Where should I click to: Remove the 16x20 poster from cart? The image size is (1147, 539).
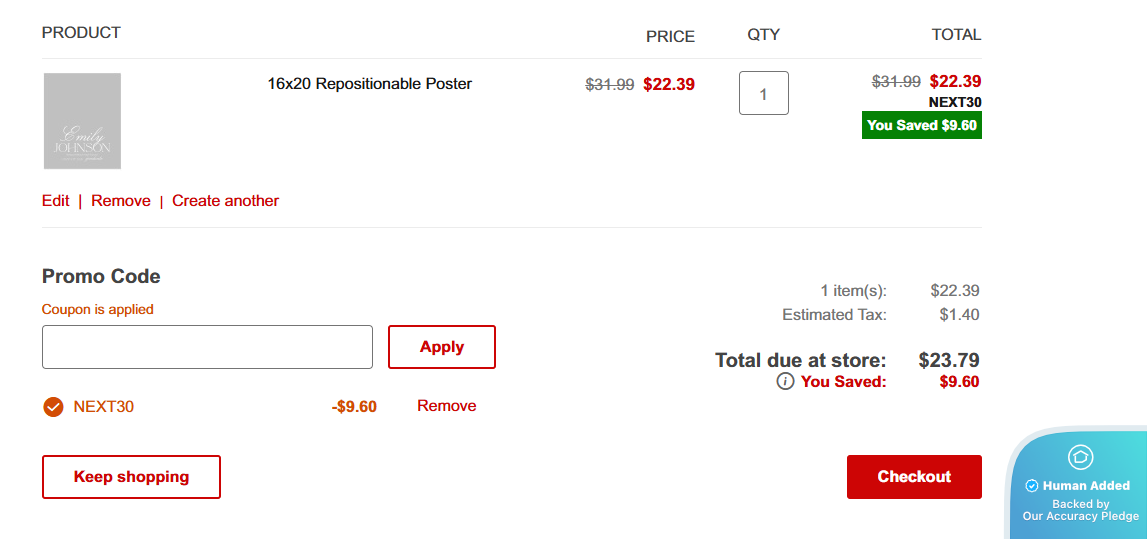[120, 201]
